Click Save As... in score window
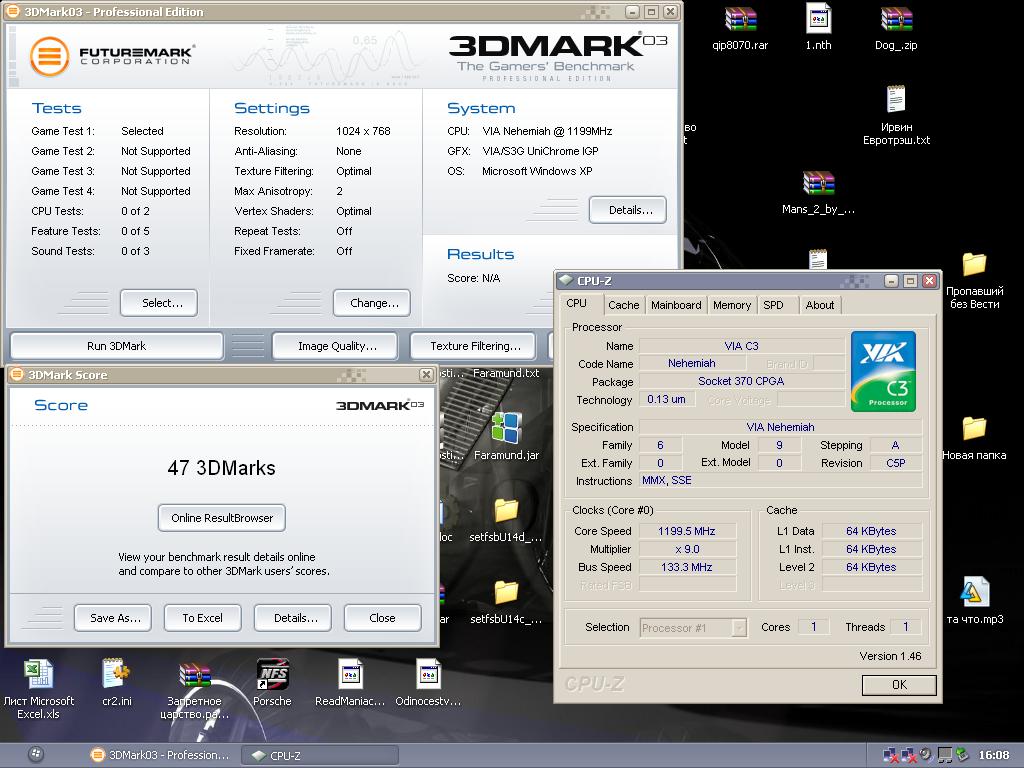This screenshot has height=768, width=1024. pyautogui.click(x=112, y=618)
